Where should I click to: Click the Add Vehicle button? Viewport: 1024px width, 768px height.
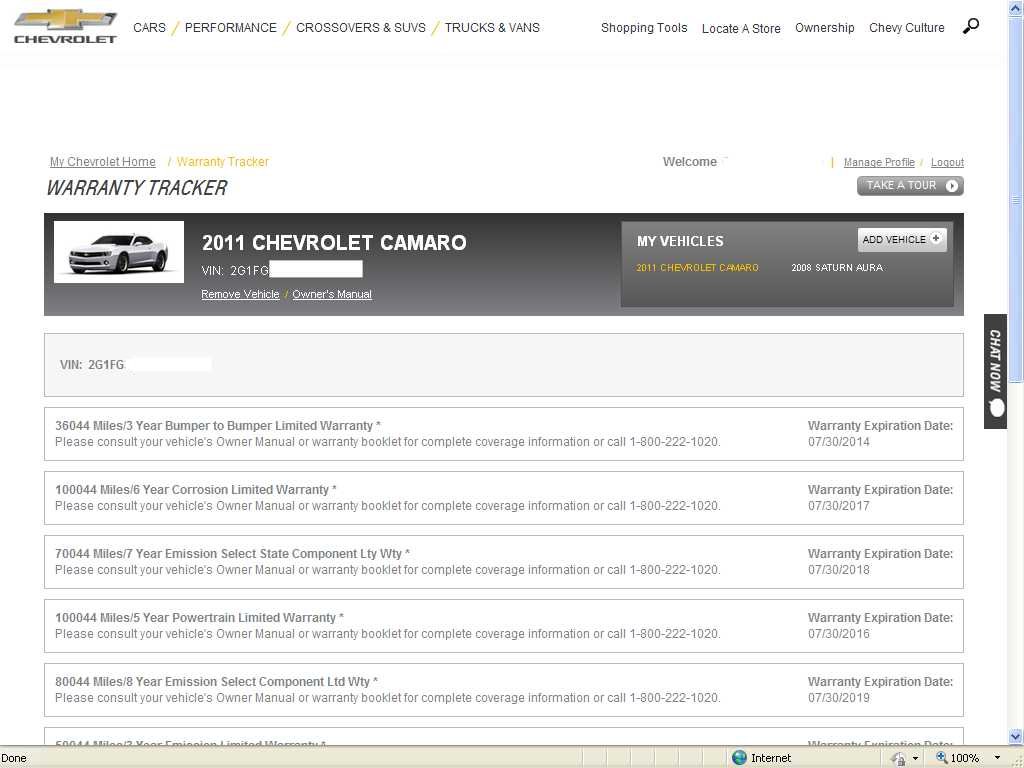[901, 240]
